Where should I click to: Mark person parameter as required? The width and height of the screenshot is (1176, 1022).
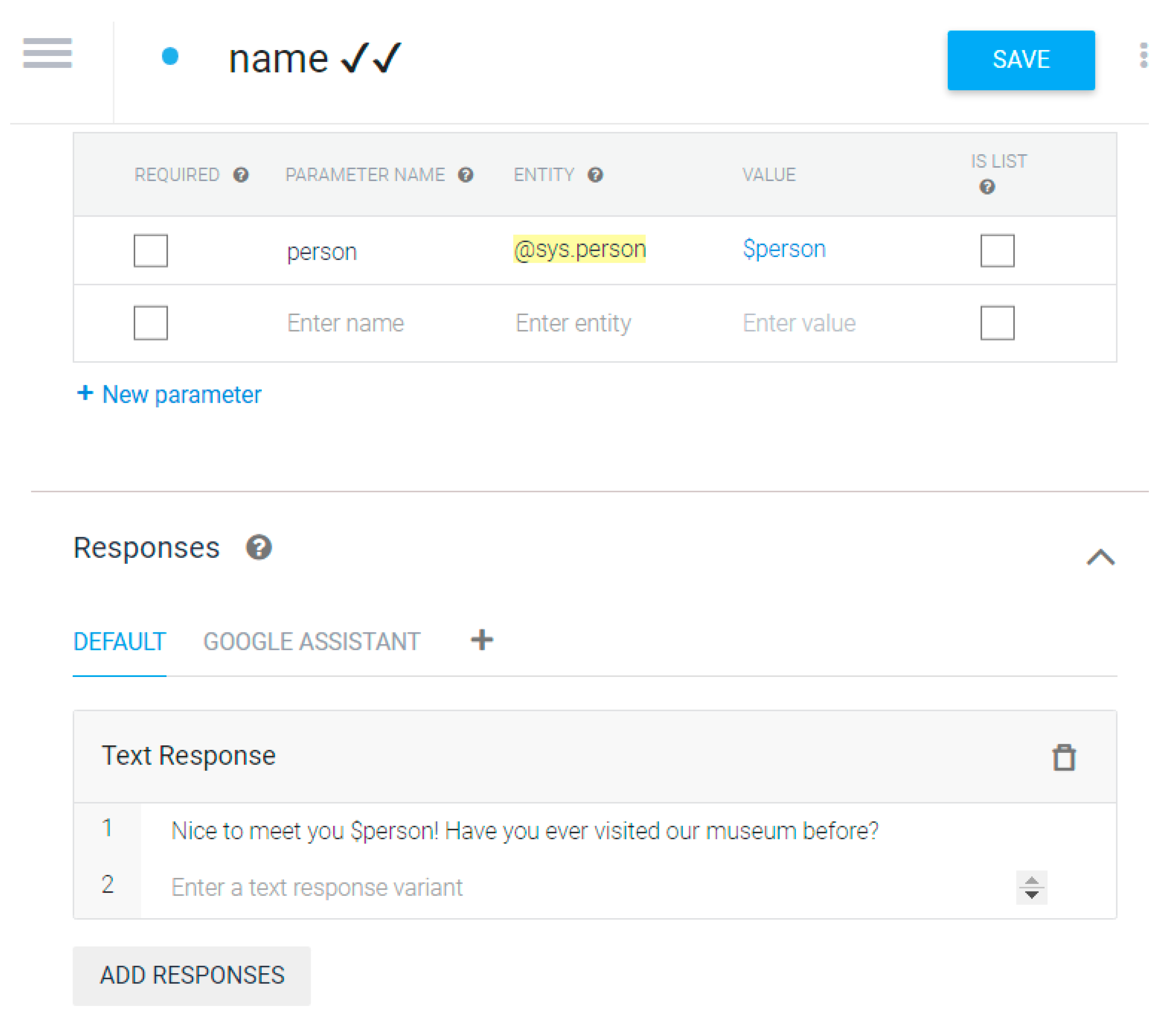click(x=150, y=251)
